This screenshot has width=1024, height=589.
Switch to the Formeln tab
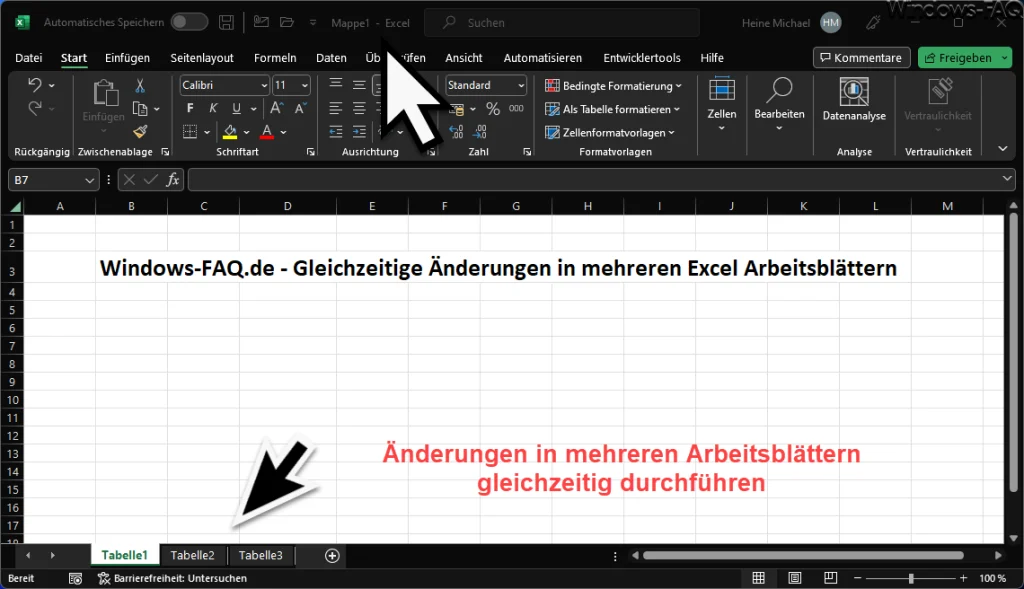pyautogui.click(x=275, y=58)
